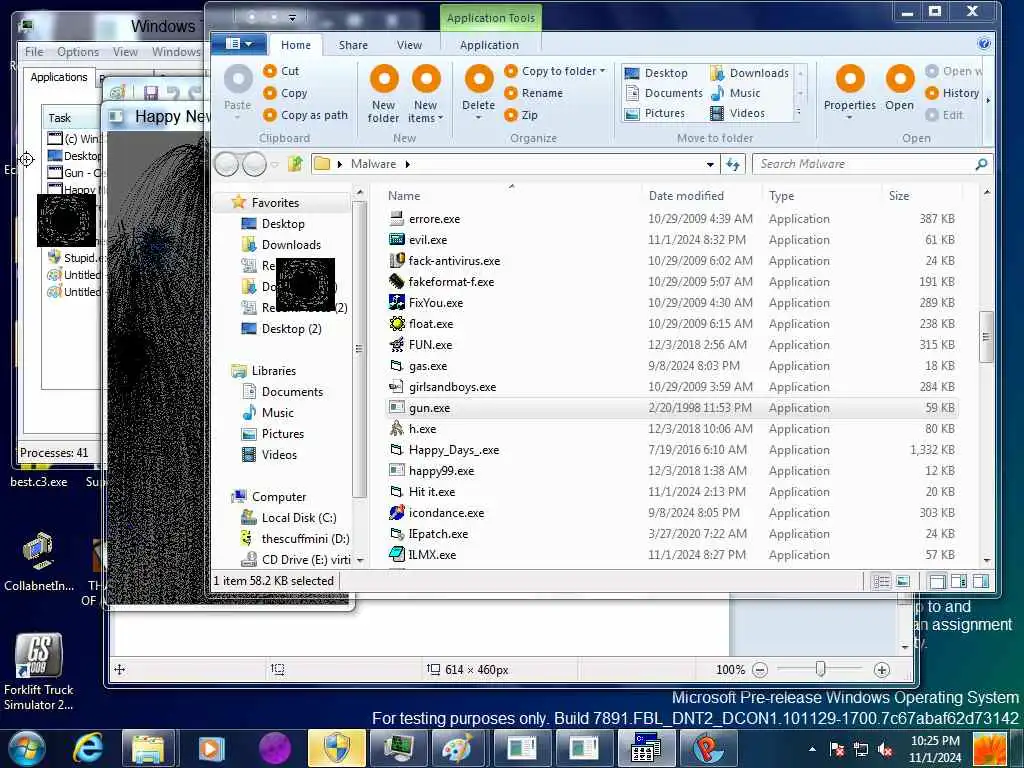
Task: Click Rename in Organize group
Action: (x=534, y=93)
